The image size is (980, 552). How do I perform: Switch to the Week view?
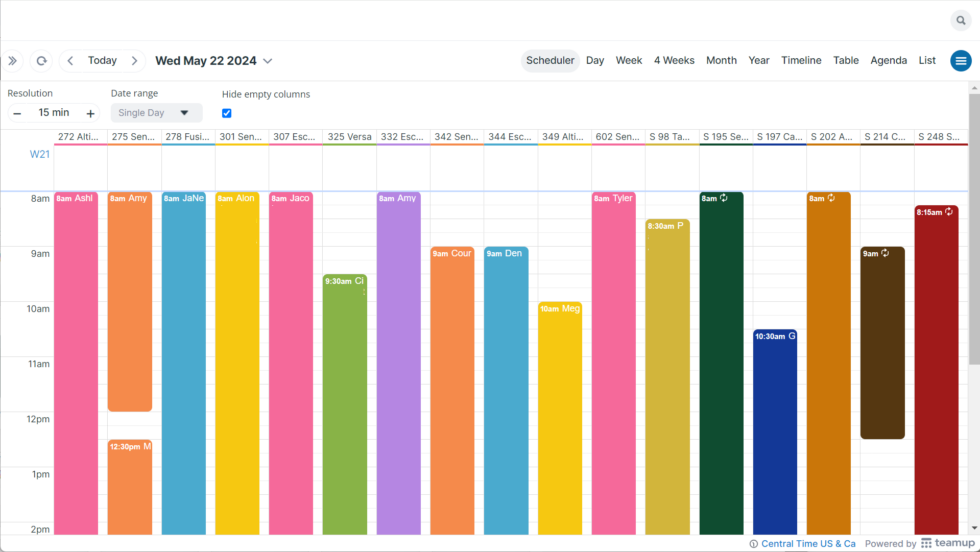click(x=628, y=61)
